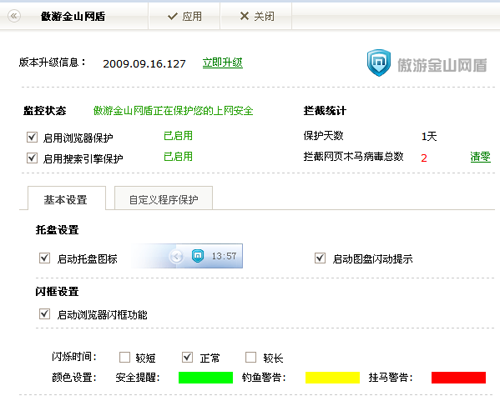Image resolution: width=500 pixels, height=396 pixels.
Task: Pick the red 挂马警告 color swatch
Action: (459, 378)
